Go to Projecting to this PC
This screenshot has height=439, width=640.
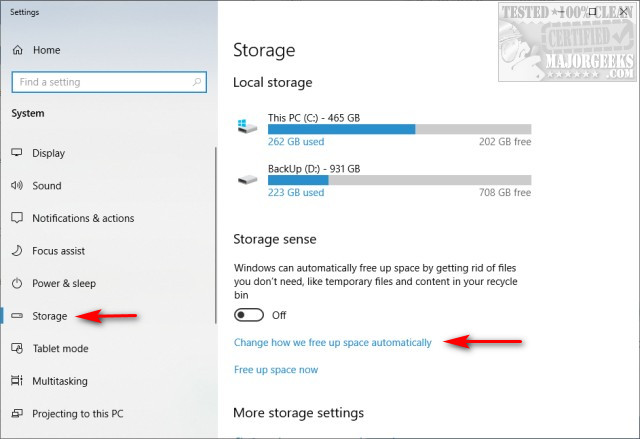pos(78,413)
